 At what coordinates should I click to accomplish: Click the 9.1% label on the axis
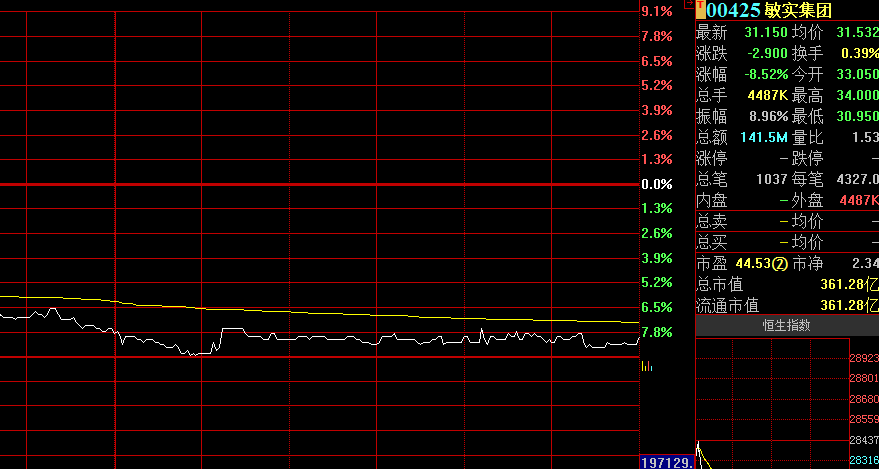tap(656, 11)
